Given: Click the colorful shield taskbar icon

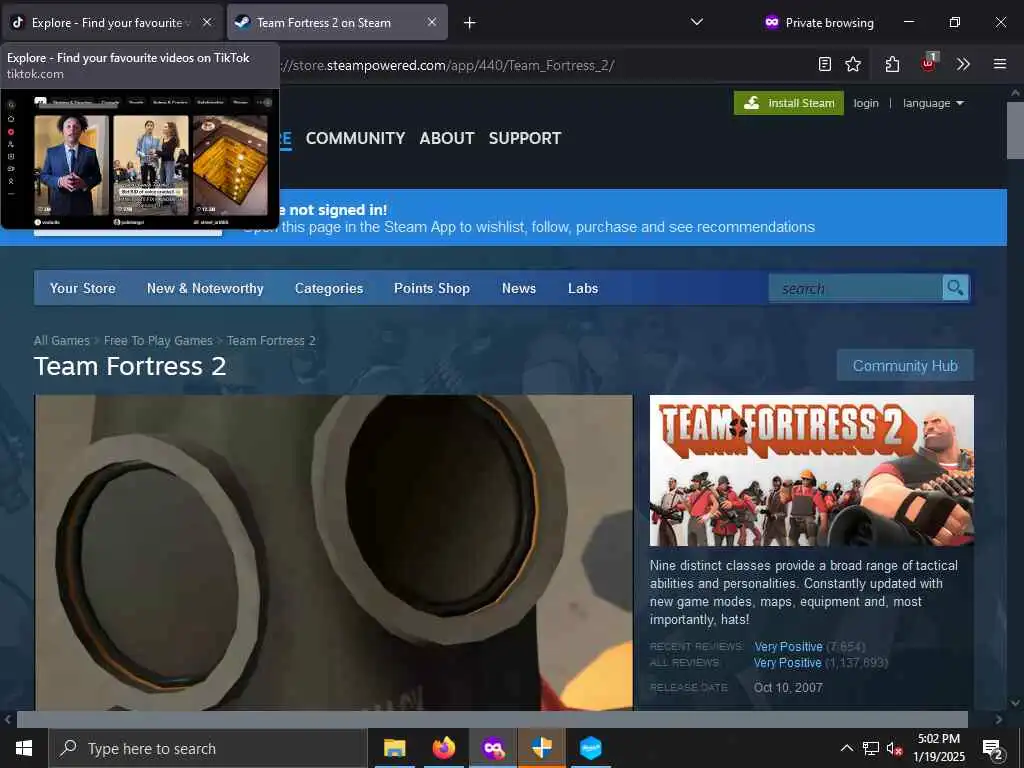Looking at the screenshot, I should coord(541,748).
